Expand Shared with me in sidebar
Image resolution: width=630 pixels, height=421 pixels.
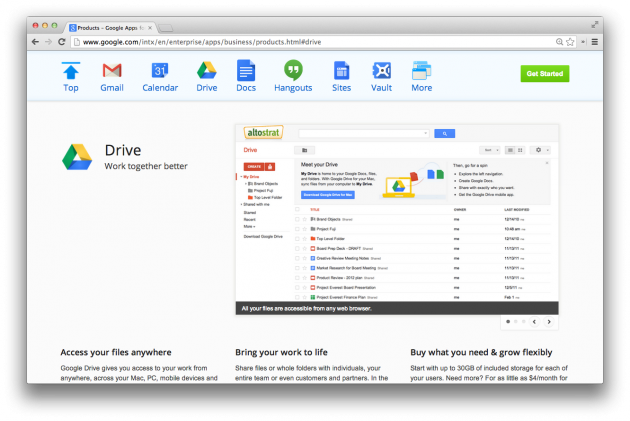tap(241, 204)
